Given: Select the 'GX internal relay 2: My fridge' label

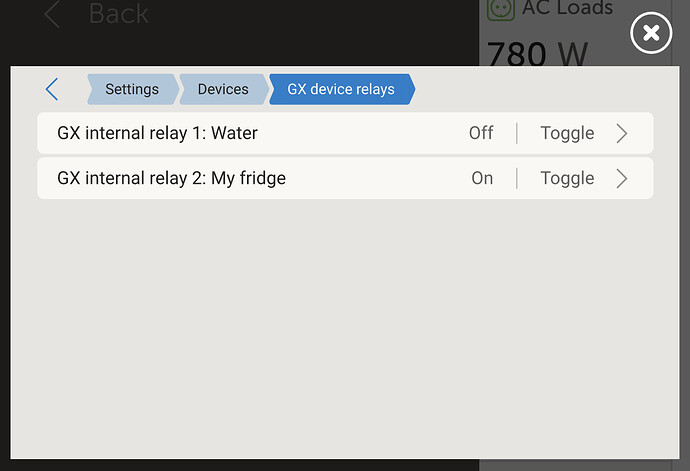Looking at the screenshot, I should pyautogui.click(x=171, y=178).
